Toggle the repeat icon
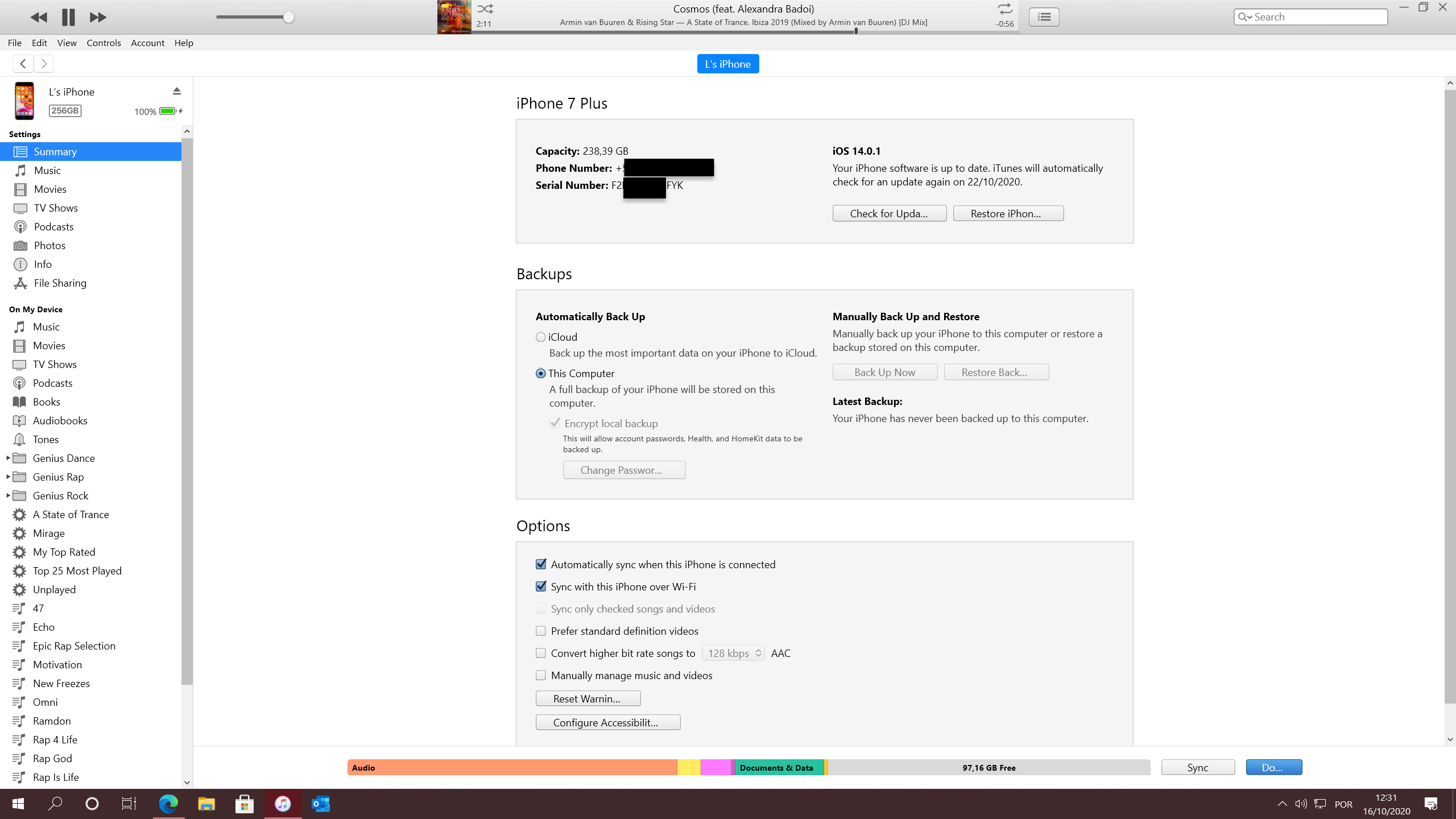The width and height of the screenshot is (1456, 819). (1004, 9)
